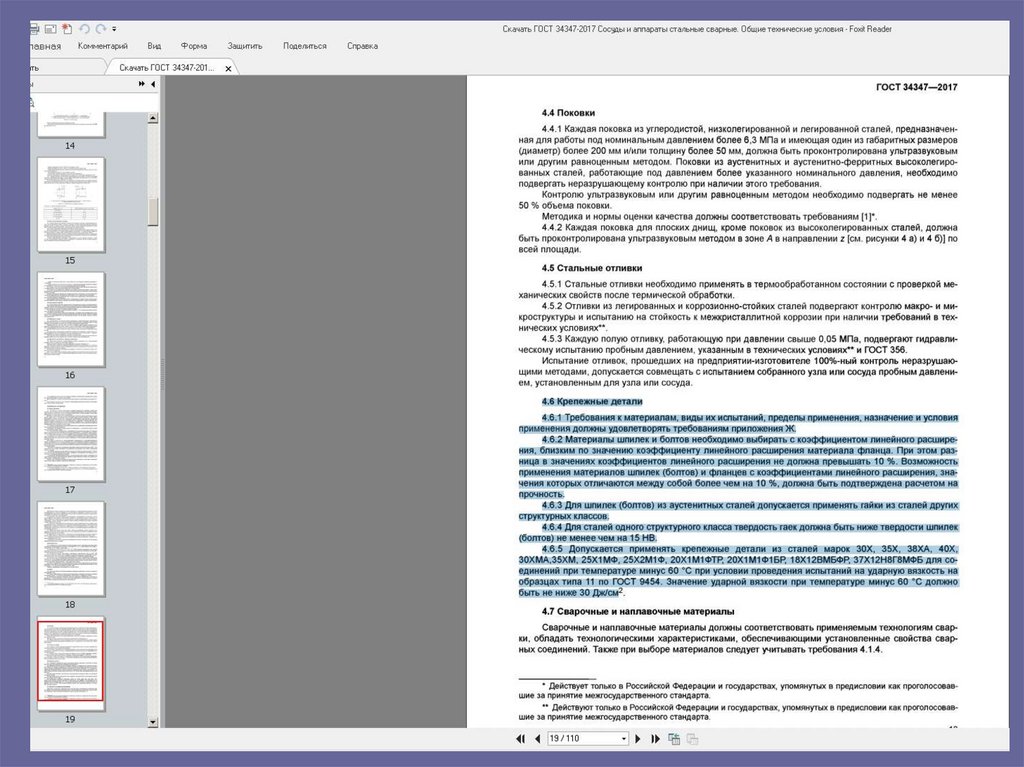1024x767 pixels.
Task: Click the create new PDF icon
Action: 67,29
